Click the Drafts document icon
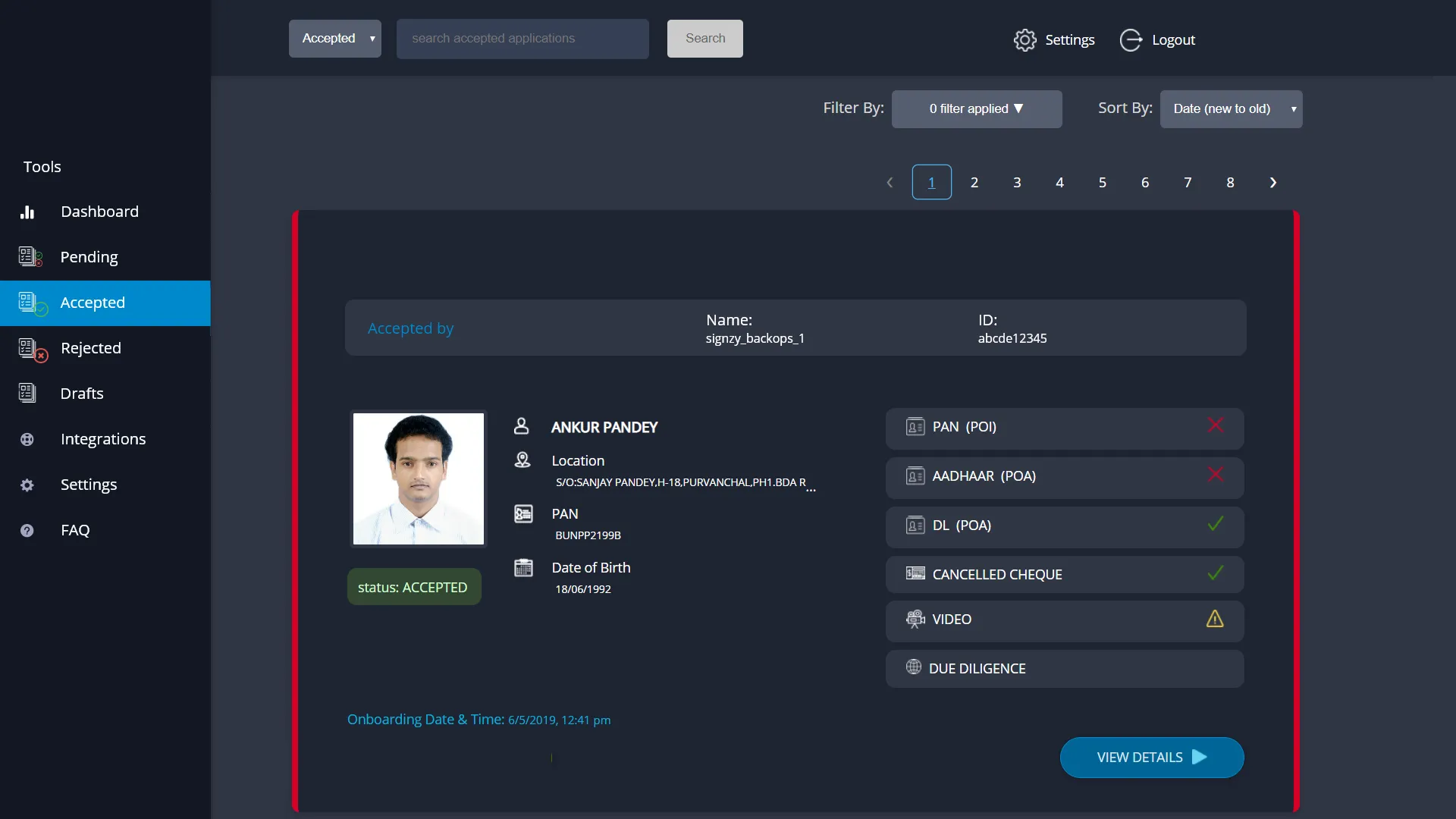Screen dimensions: 1456x819 click(27, 393)
